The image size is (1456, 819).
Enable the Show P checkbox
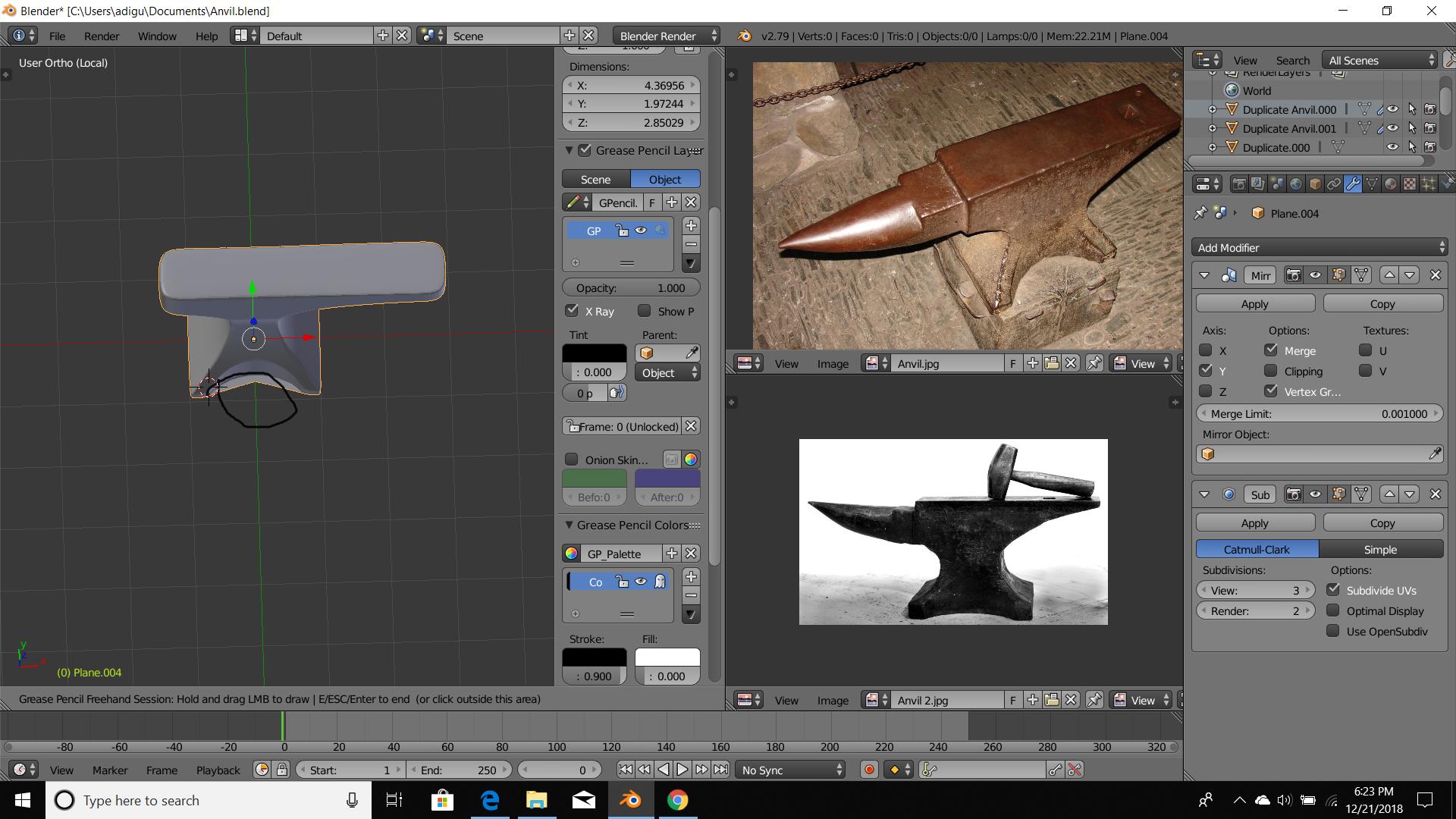pyautogui.click(x=645, y=311)
